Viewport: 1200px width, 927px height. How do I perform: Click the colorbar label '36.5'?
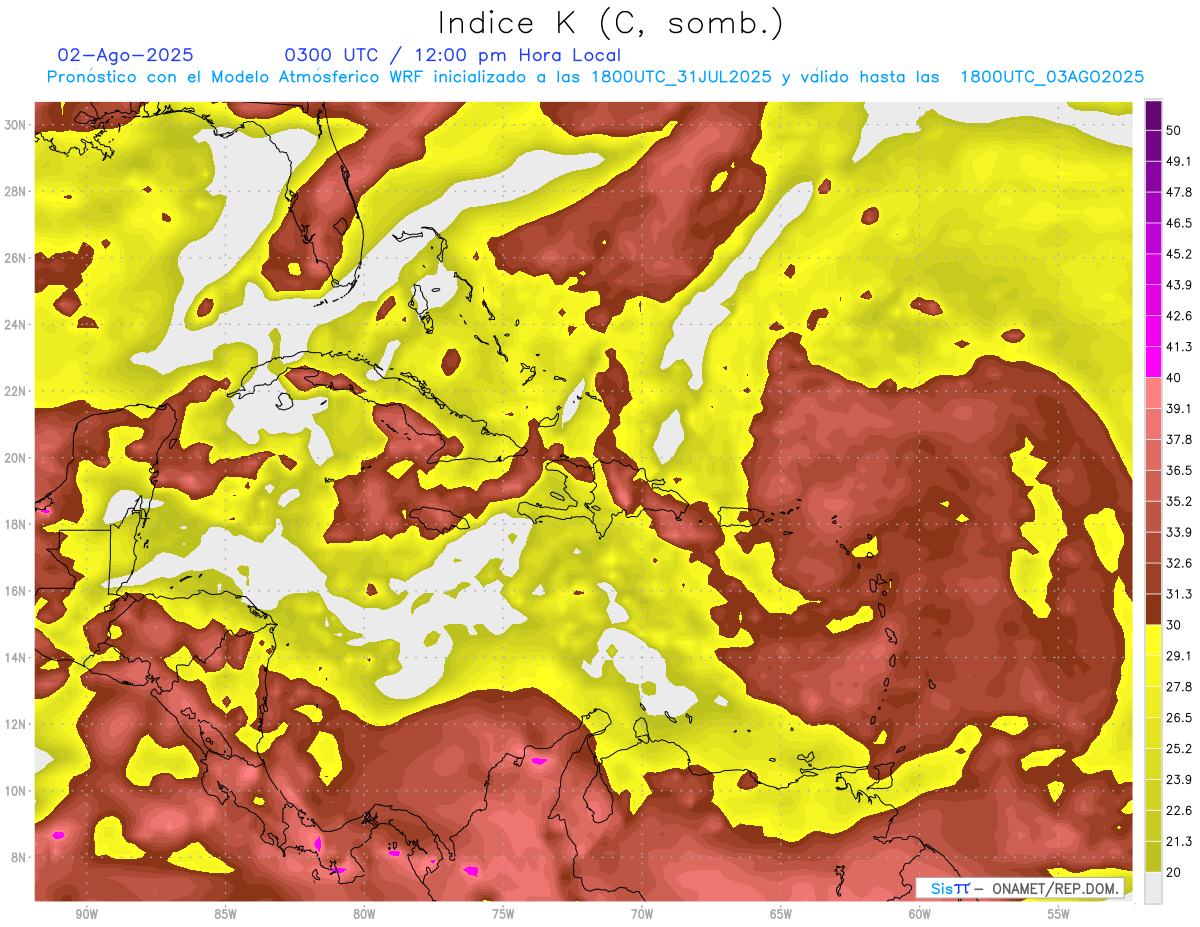click(x=1178, y=470)
